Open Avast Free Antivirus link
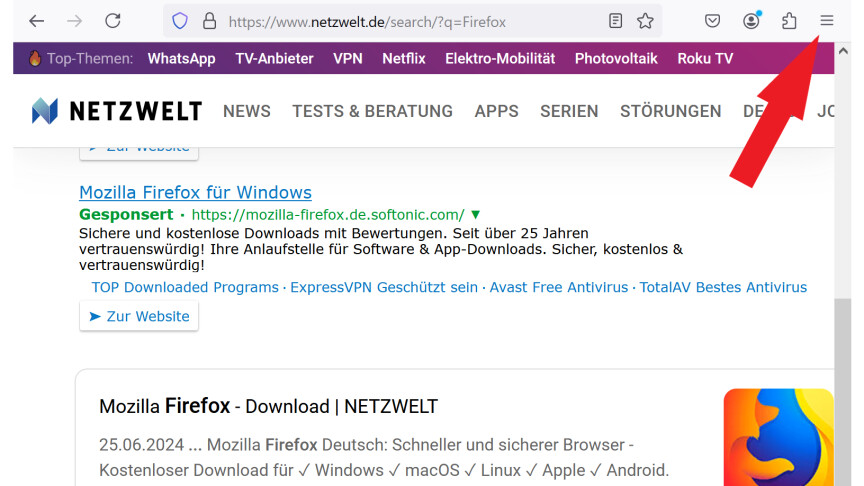This screenshot has height=486, width=864. [x=559, y=287]
